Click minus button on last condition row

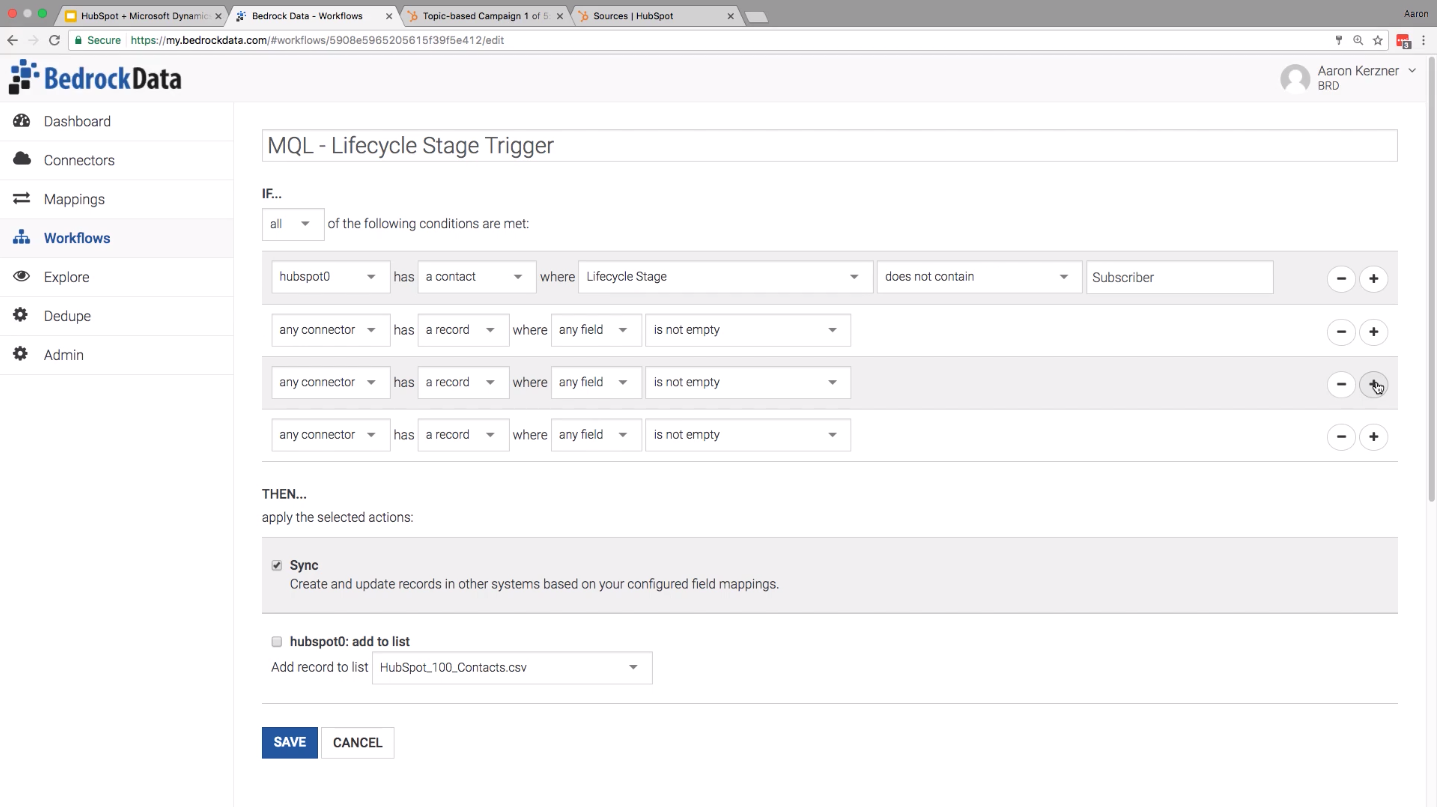(1341, 437)
